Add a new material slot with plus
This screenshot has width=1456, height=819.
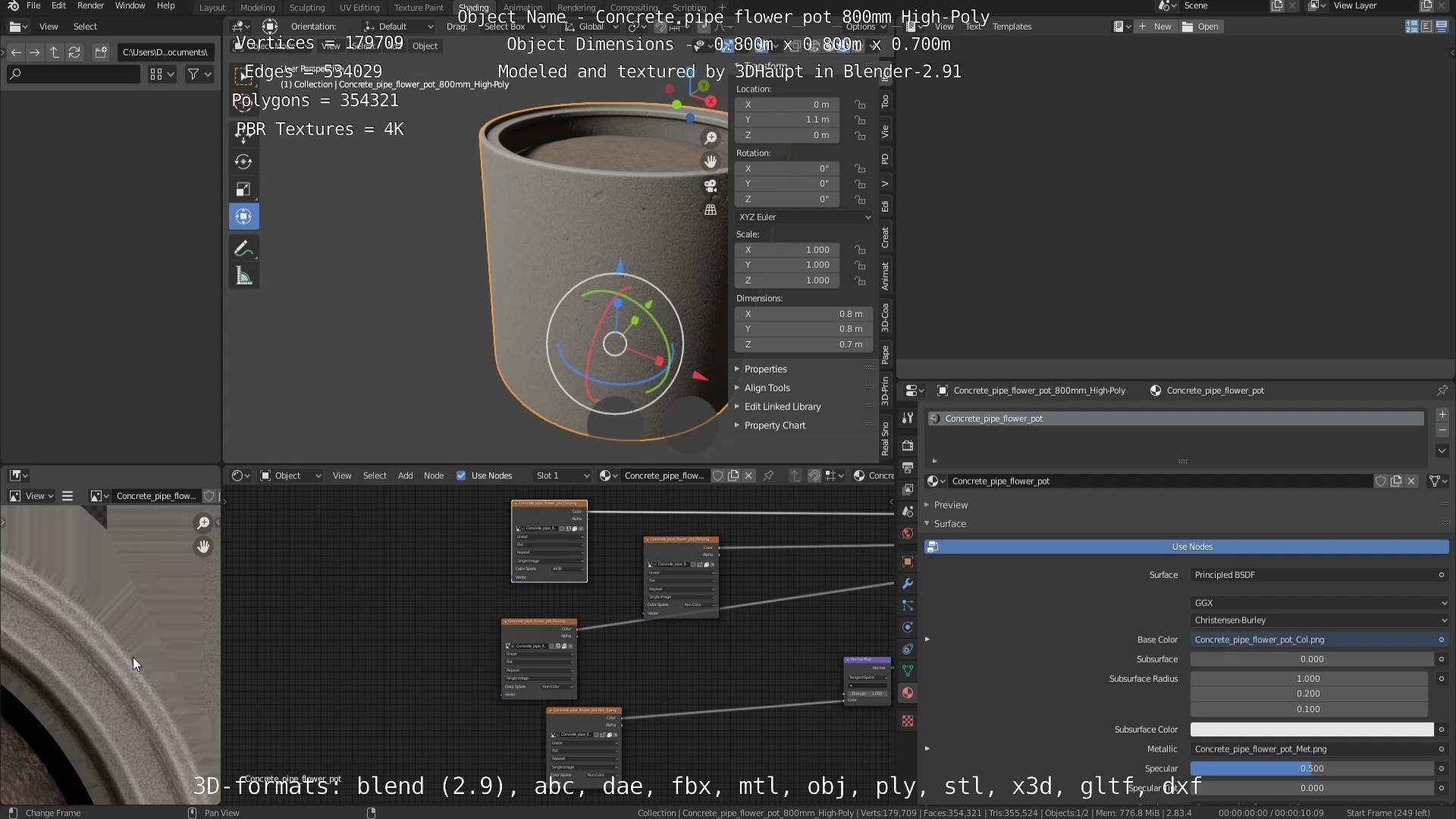coord(1442,415)
